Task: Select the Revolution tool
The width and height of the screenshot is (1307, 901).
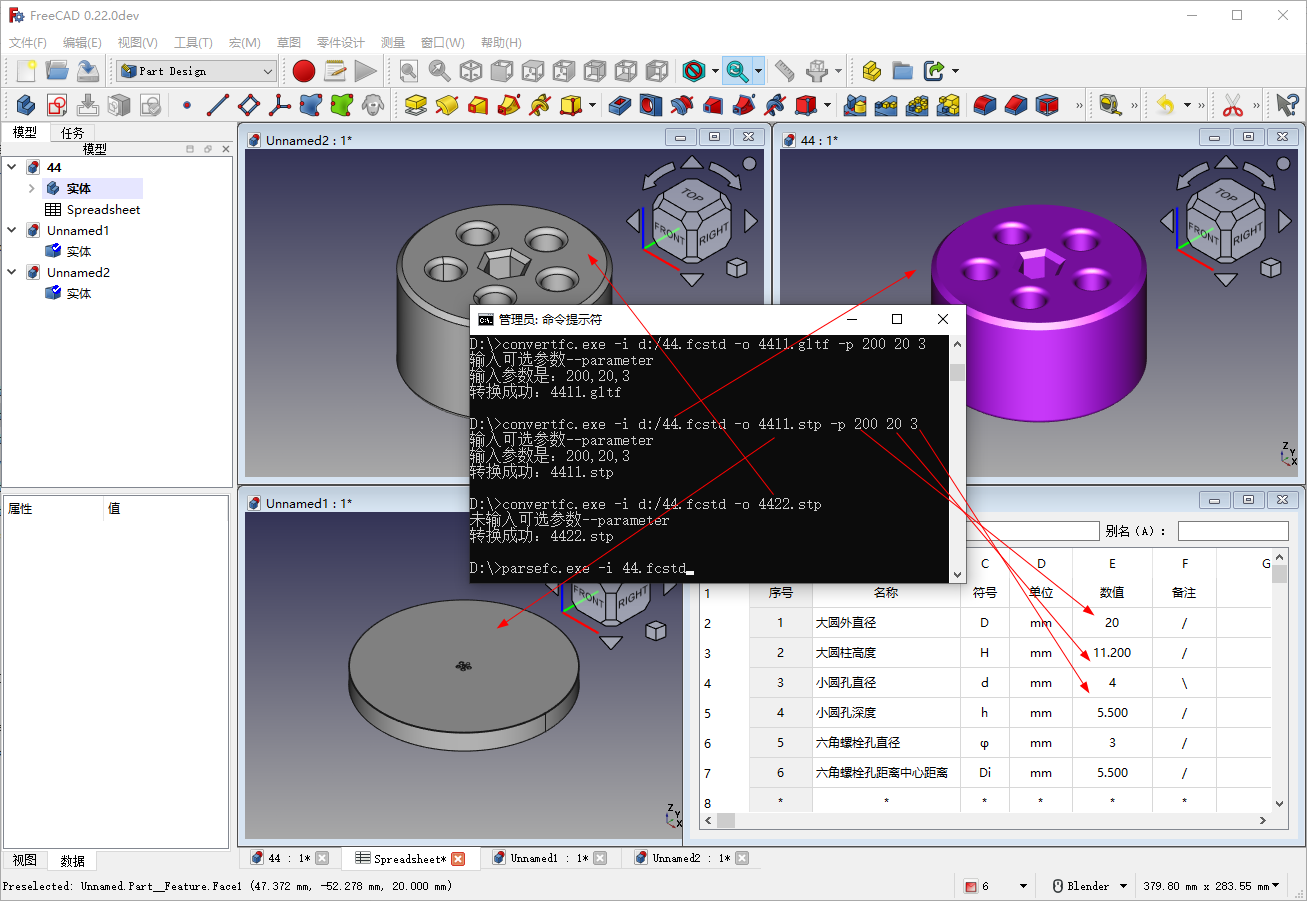Action: pyautogui.click(x=446, y=104)
